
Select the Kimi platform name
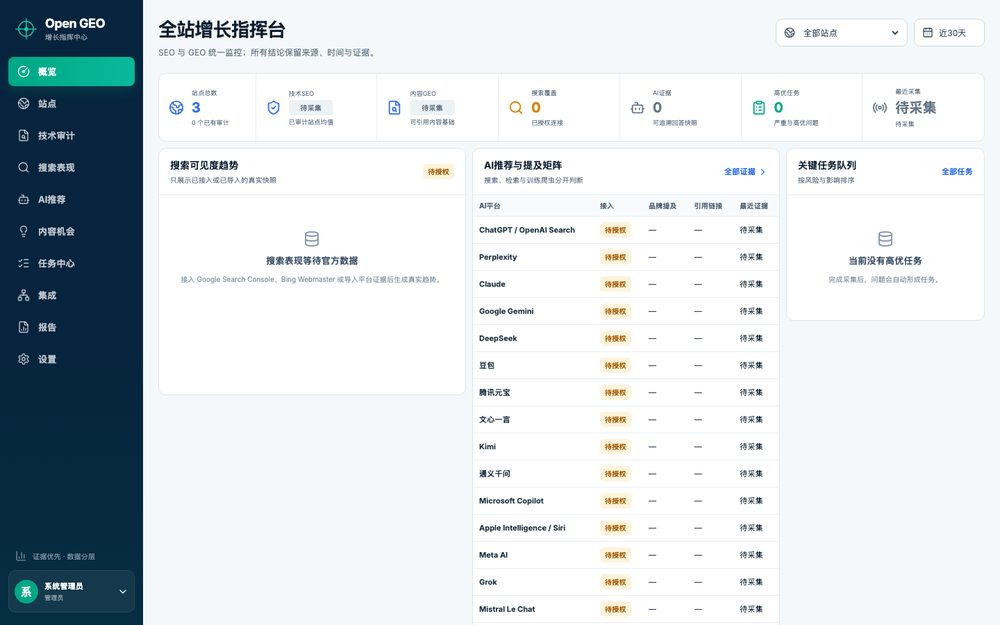point(487,446)
